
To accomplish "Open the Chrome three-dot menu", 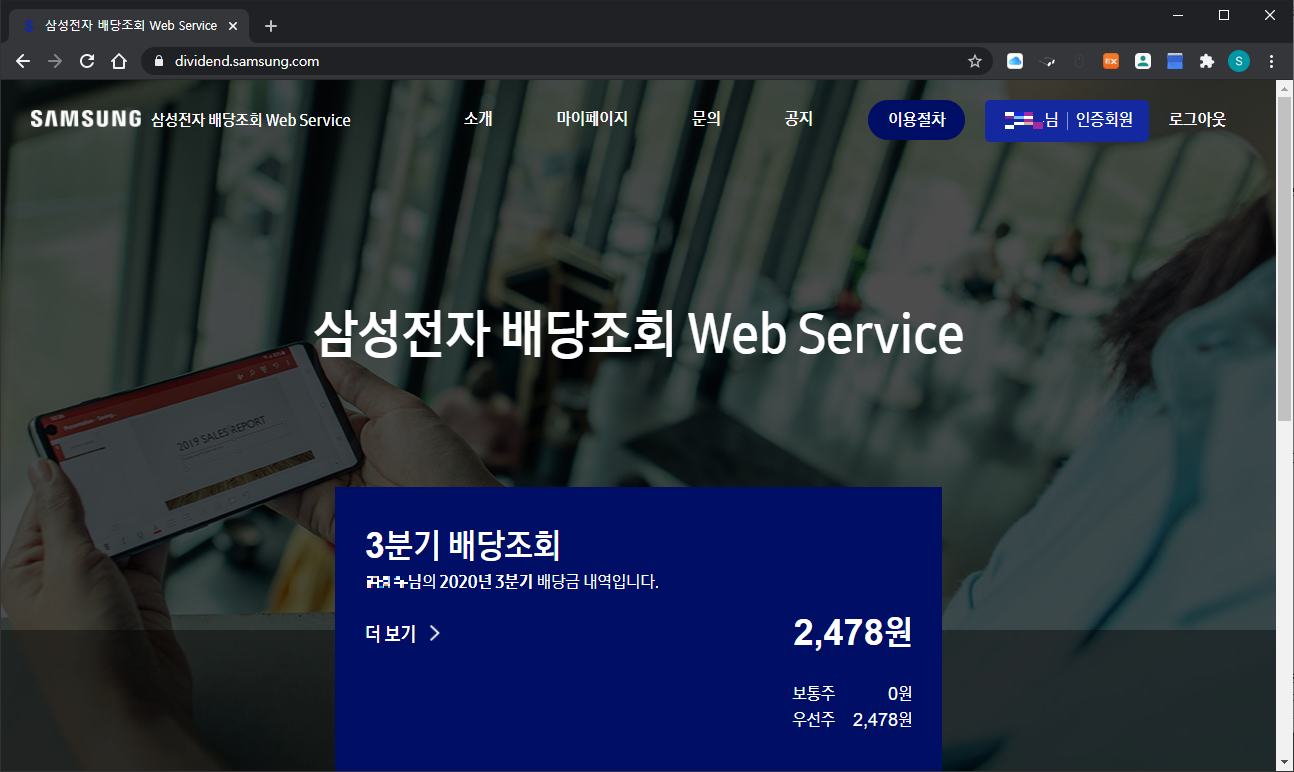I will [x=1271, y=61].
